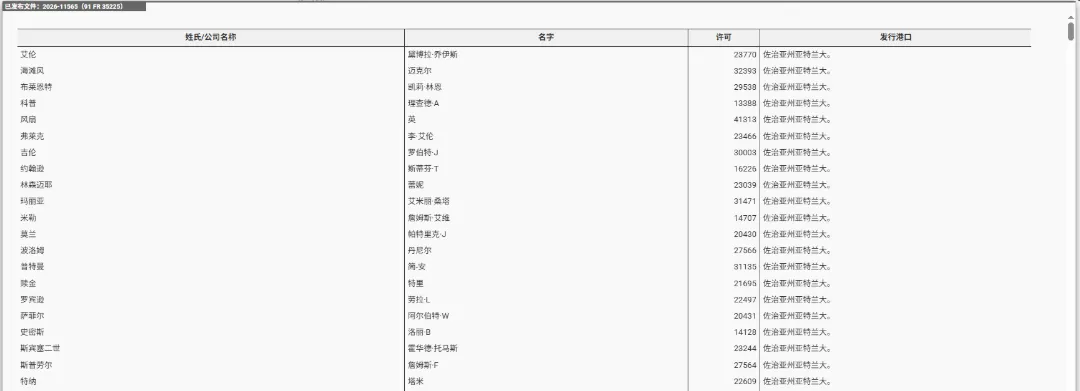Click license number 20430

click(745, 234)
